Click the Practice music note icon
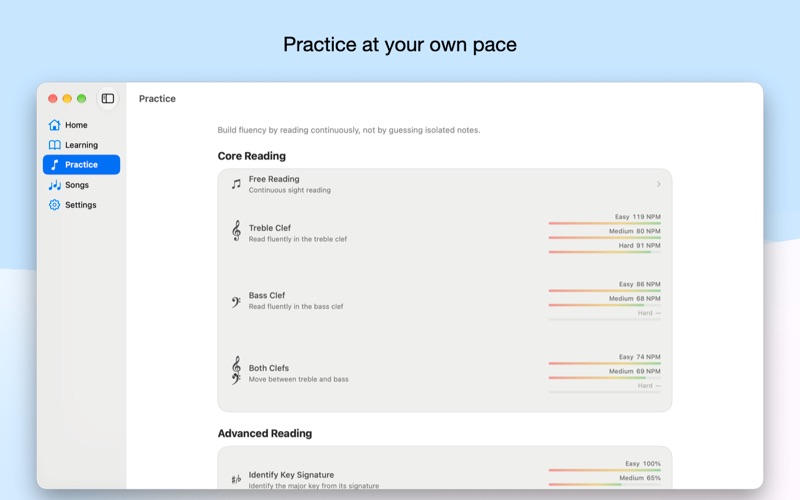Image resolution: width=800 pixels, height=500 pixels. point(54,165)
